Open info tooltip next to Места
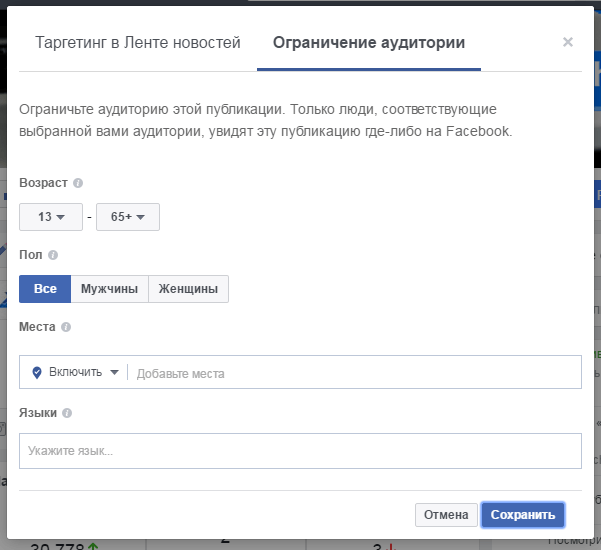Viewport: 601px width, 550px height. (66, 327)
